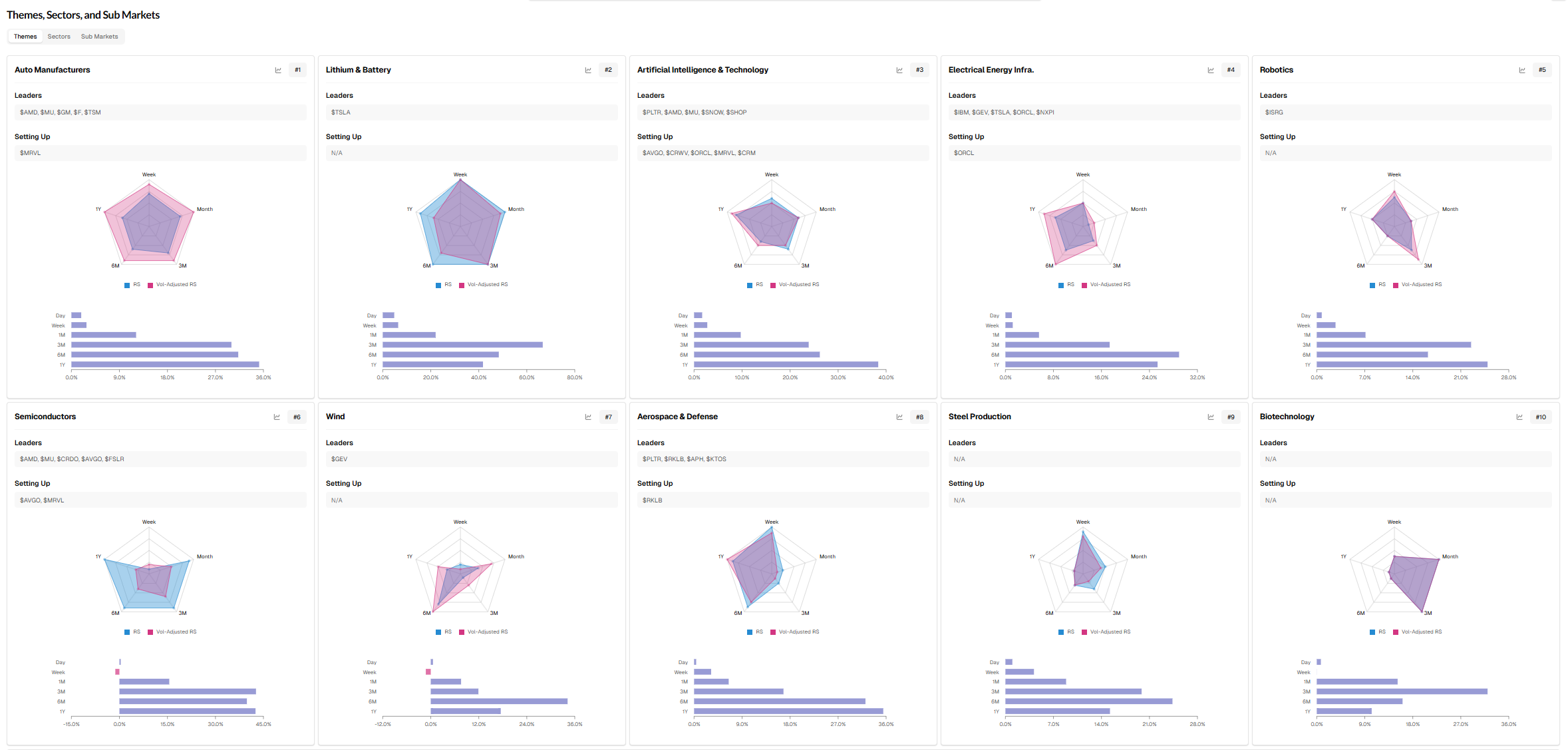This screenshot has height=750, width=1568.
Task: Click the chart icon on Auto Manufacturers card
Action: [278, 70]
